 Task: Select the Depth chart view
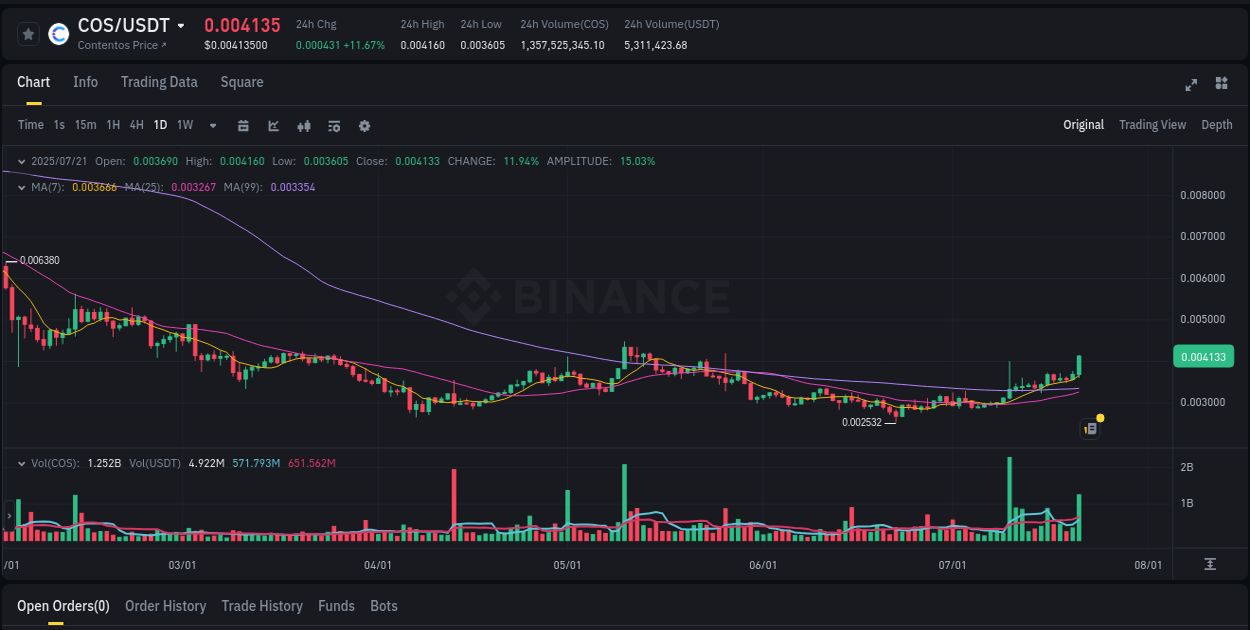(1216, 125)
